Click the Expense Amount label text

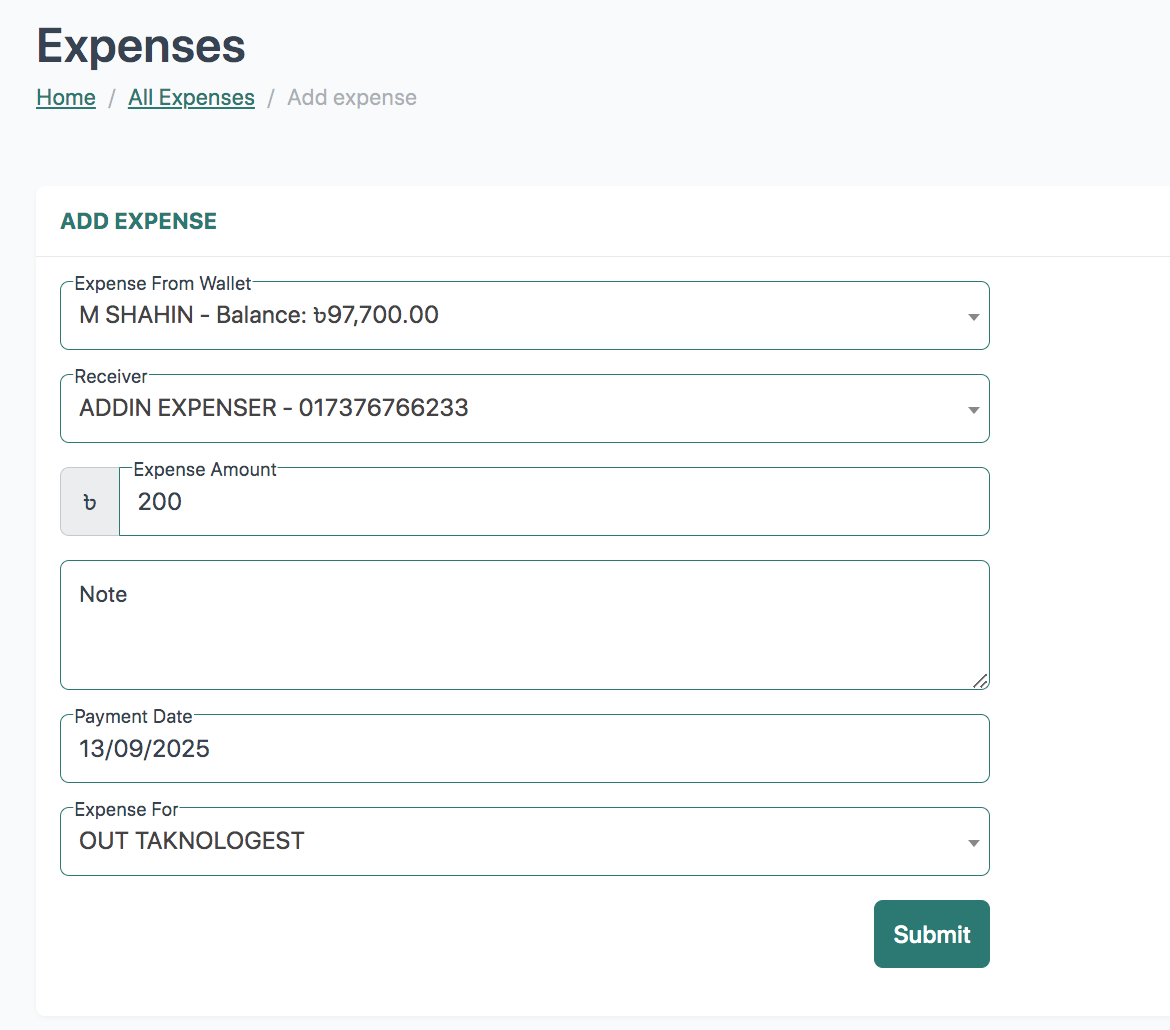tap(205, 470)
